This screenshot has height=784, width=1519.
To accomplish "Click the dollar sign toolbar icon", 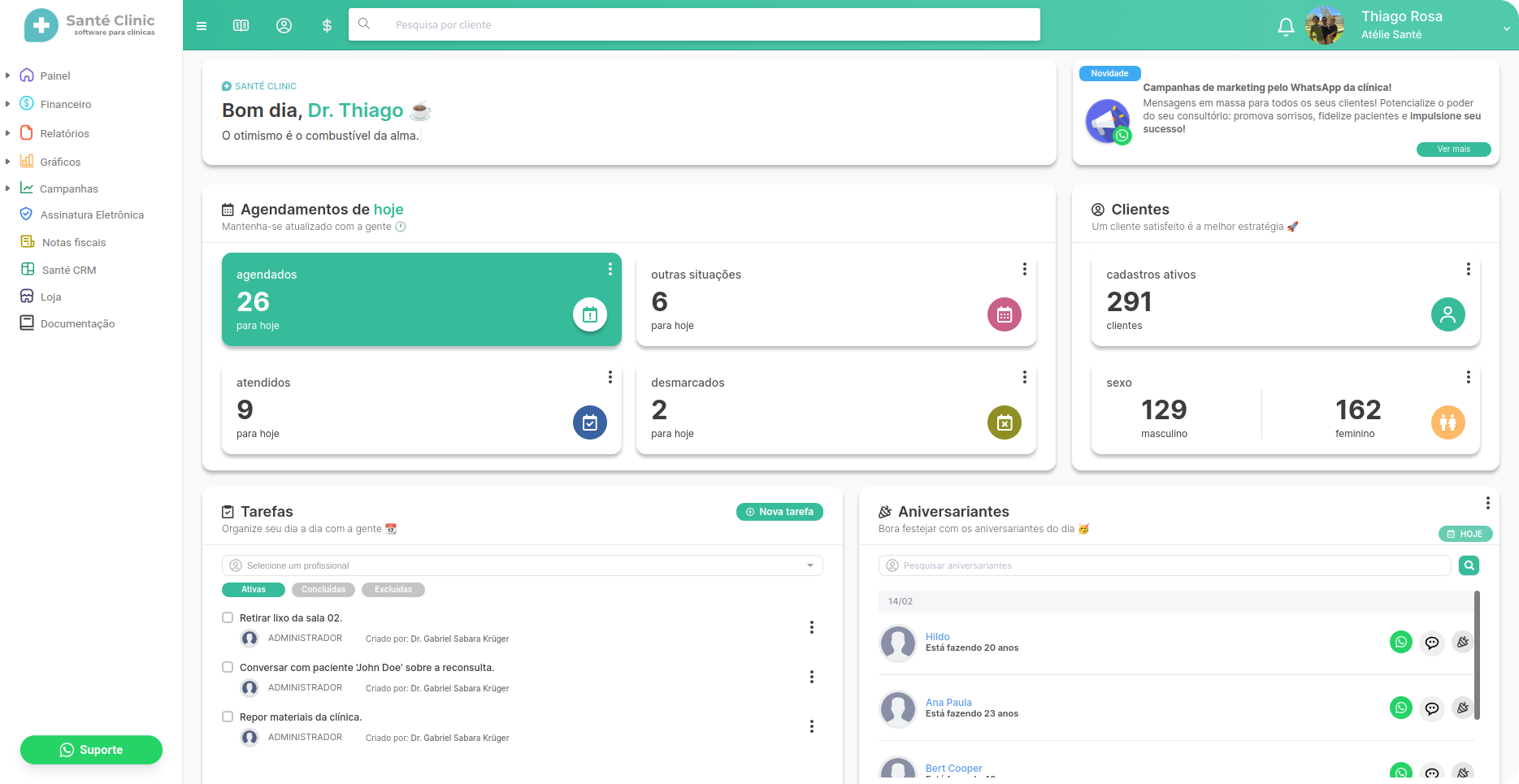I will [x=327, y=26].
